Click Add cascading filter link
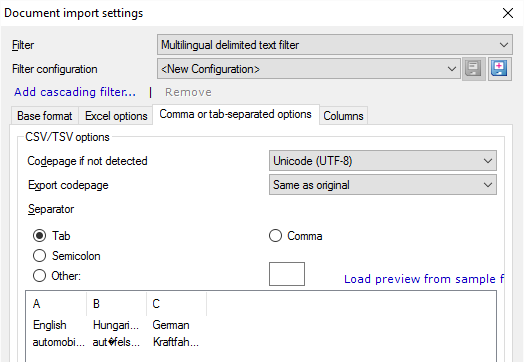Image resolution: width=524 pixels, height=362 pixels. [x=75, y=92]
